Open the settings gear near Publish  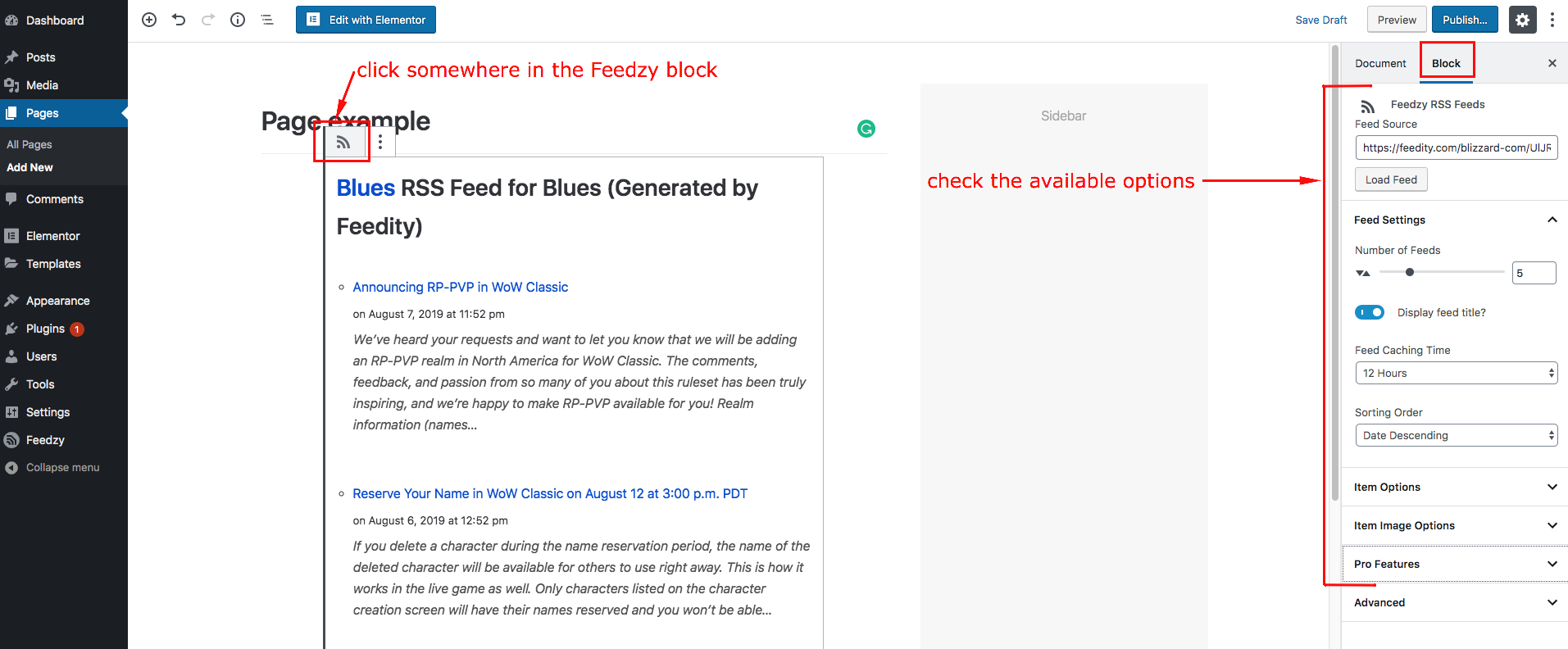(x=1521, y=19)
